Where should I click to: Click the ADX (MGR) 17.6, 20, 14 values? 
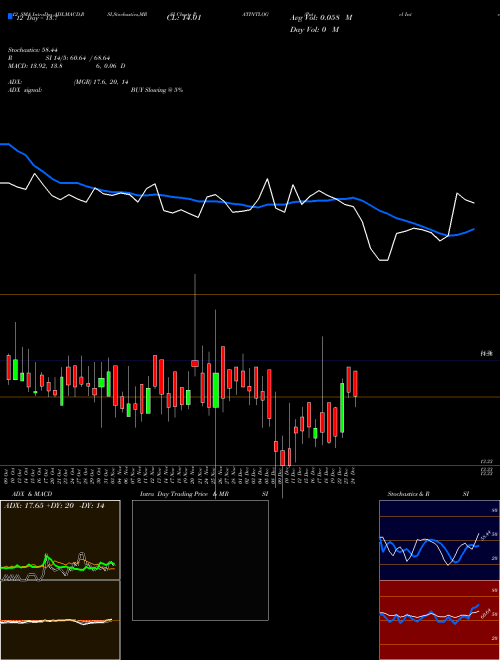coord(101,82)
